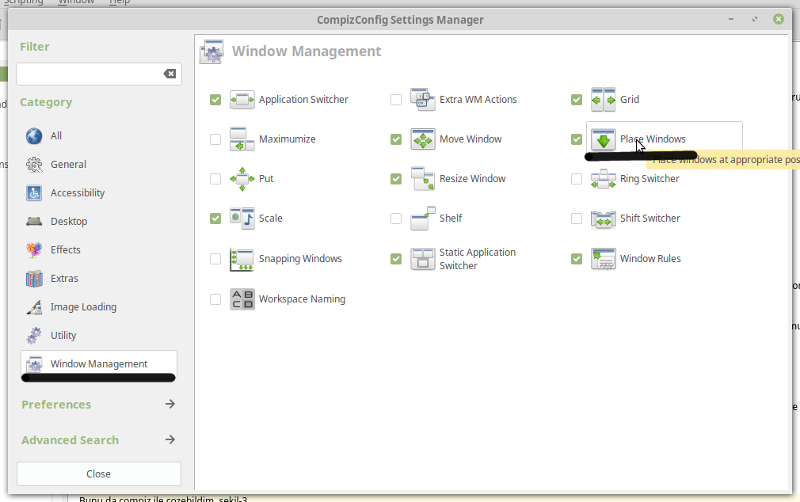Open the Resize Window plugin icon
This screenshot has width=800, height=502.
click(x=422, y=179)
